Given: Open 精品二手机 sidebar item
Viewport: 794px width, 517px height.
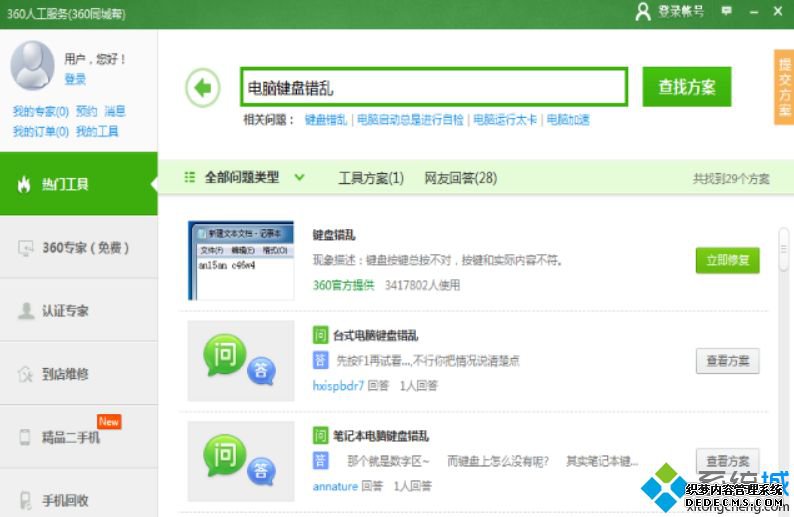Looking at the screenshot, I should (x=78, y=437).
